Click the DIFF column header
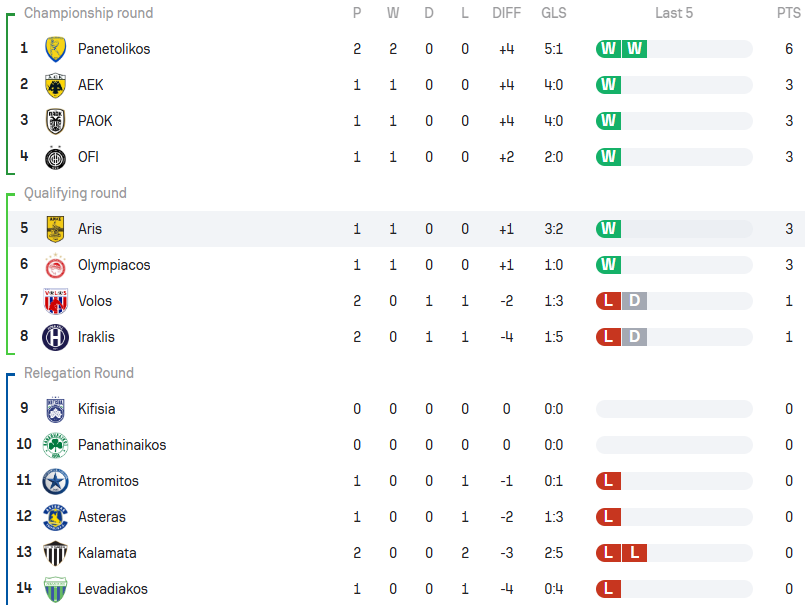Screen dimensions: 805x605 tap(506, 13)
